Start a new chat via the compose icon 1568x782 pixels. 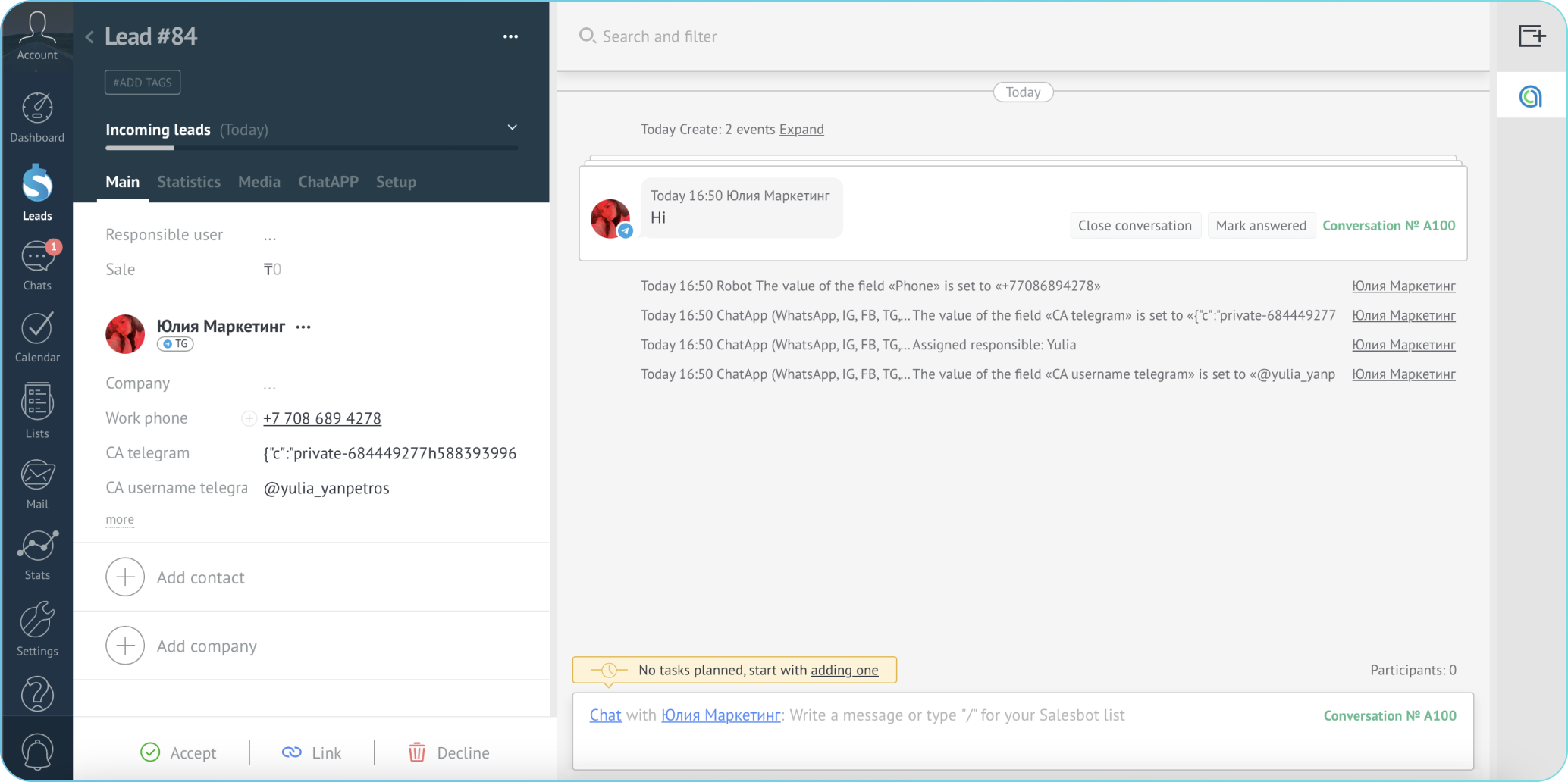tap(1532, 36)
